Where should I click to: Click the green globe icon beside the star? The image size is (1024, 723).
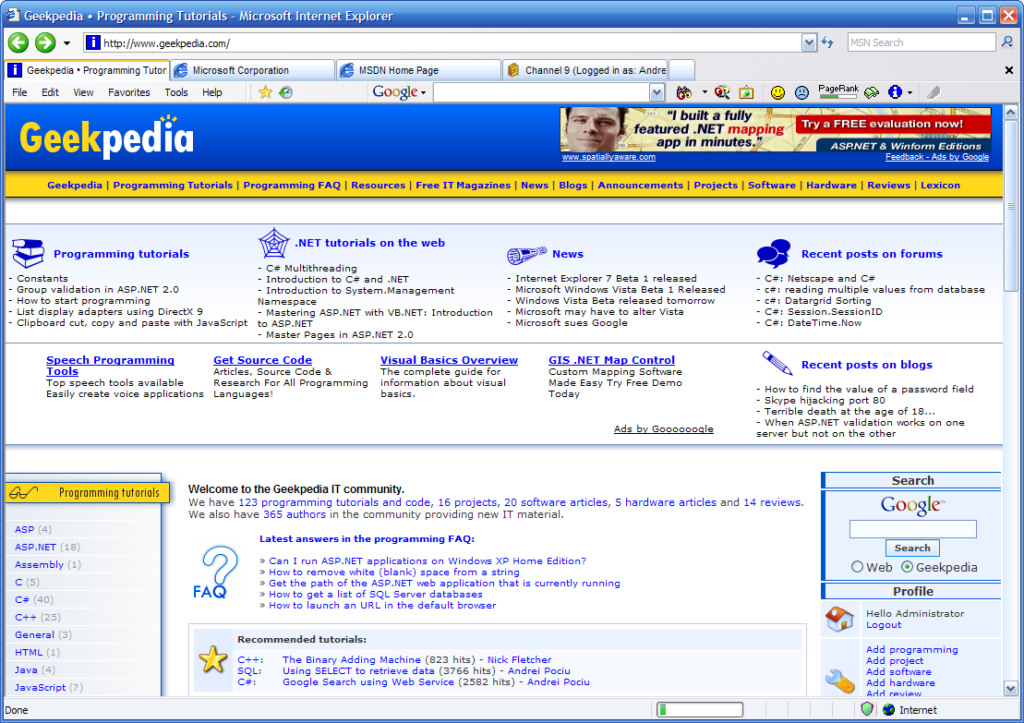[285, 92]
